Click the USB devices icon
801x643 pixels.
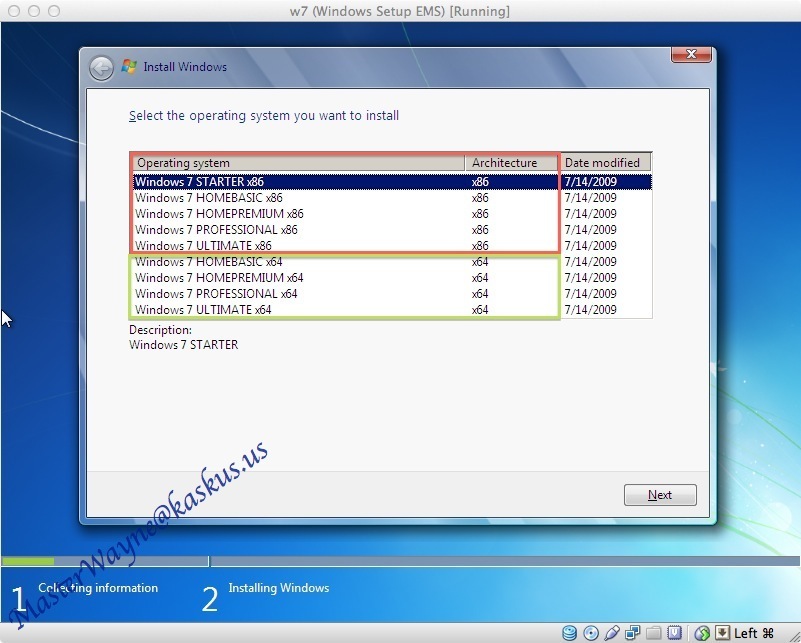tap(612, 633)
